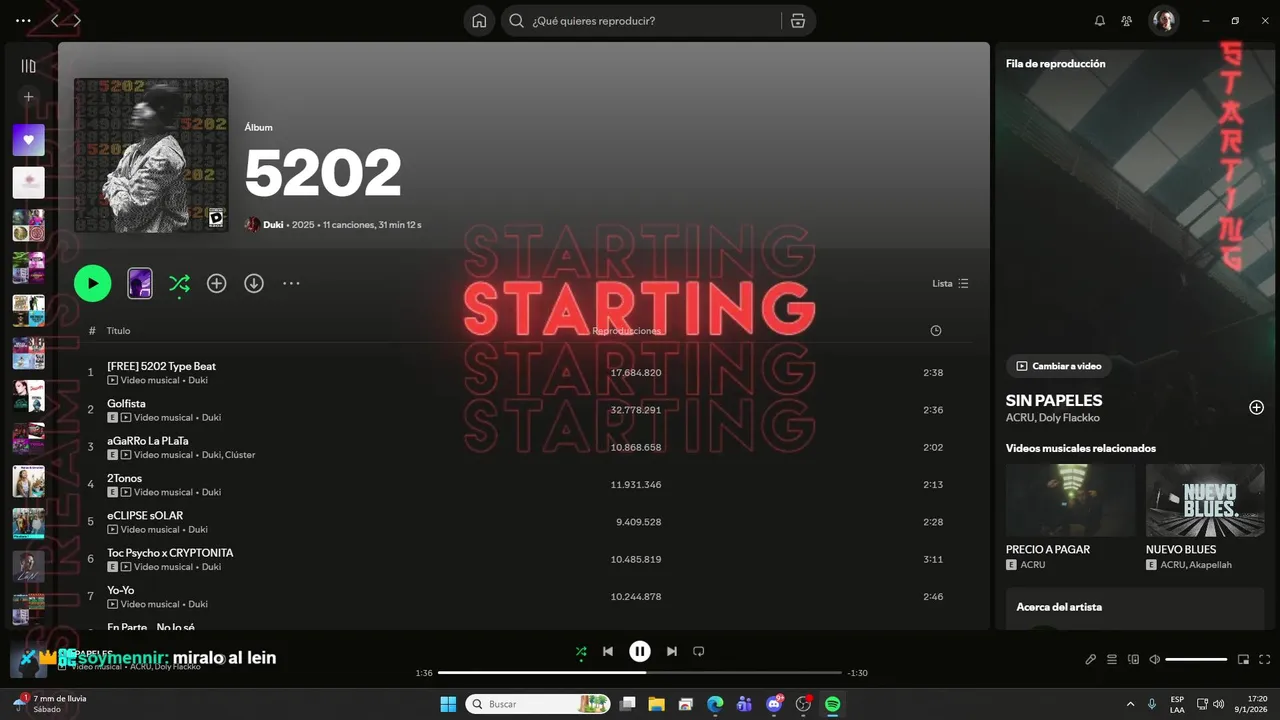The width and height of the screenshot is (1280, 720).
Task: Create a new playlist with plus icon
Action: click(x=28, y=97)
